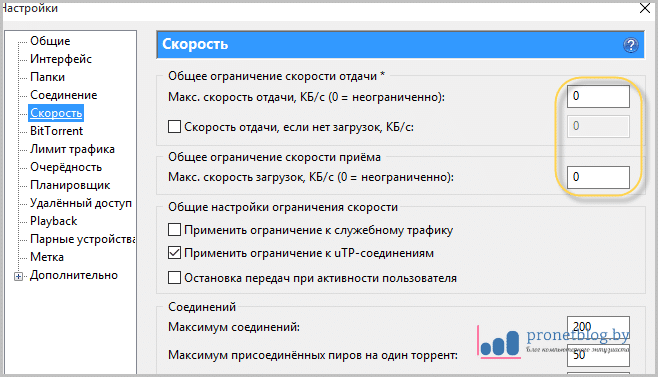Screen dimensions: 658x377
Task: Open the BitTorrent section
Action: pos(56,131)
